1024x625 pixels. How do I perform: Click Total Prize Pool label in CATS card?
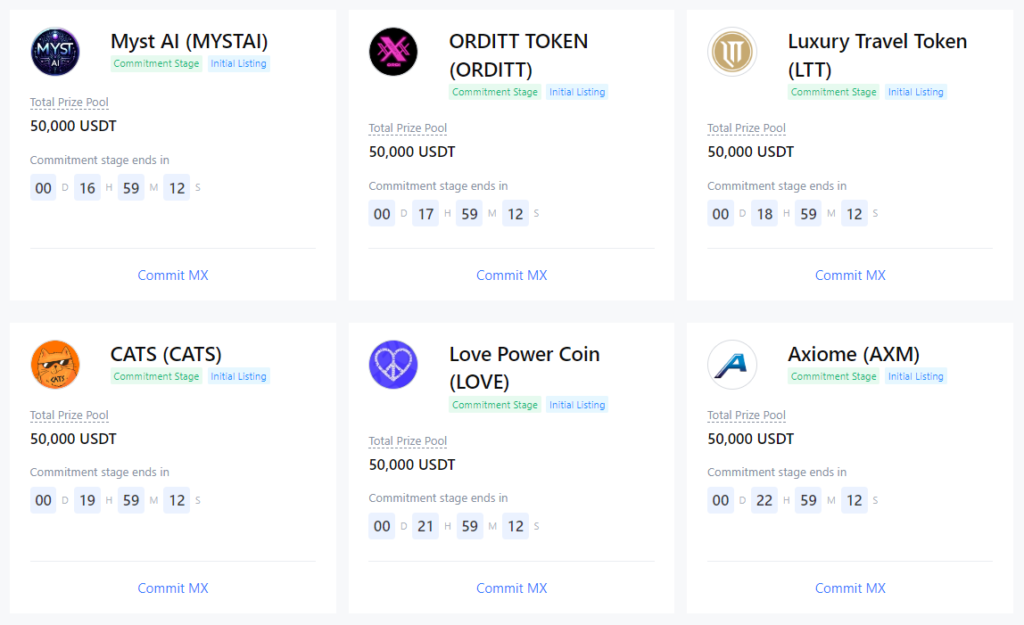[69, 415]
